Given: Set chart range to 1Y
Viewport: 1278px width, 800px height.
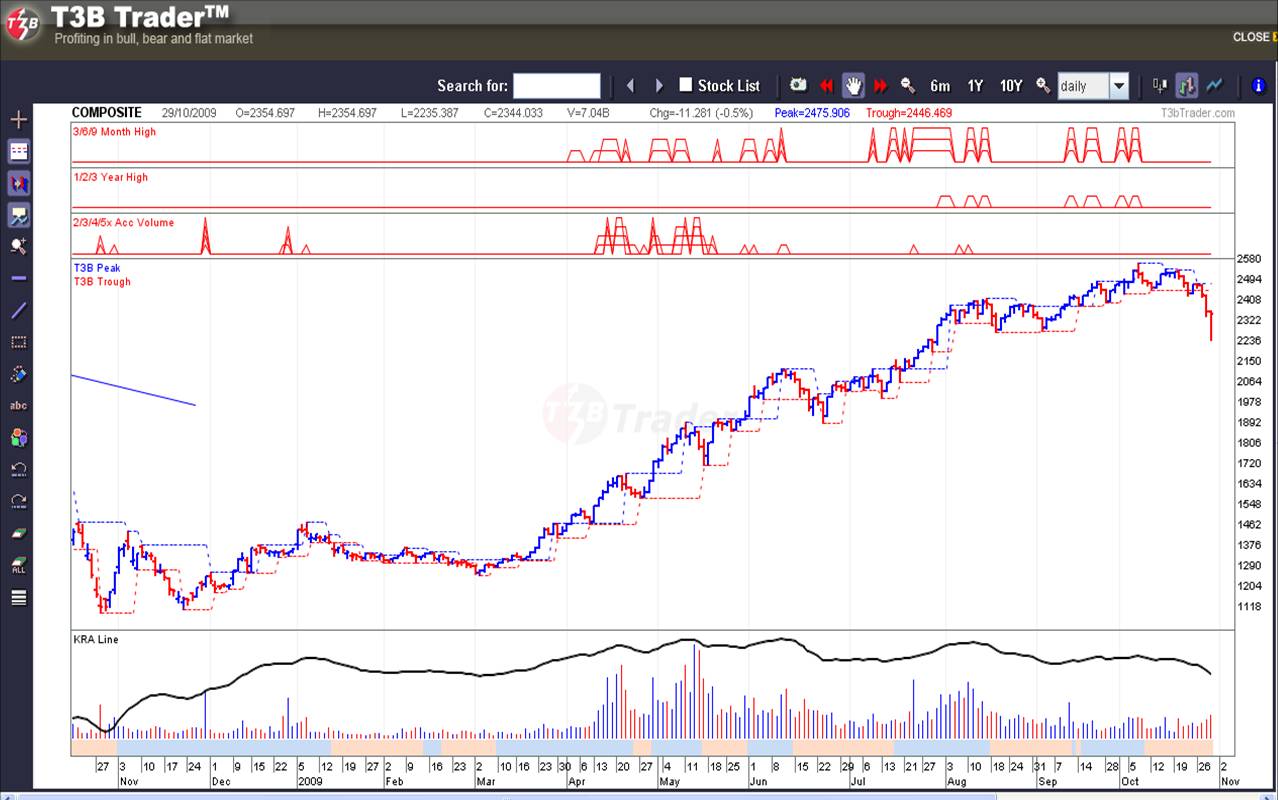Looking at the screenshot, I should pyautogui.click(x=975, y=86).
